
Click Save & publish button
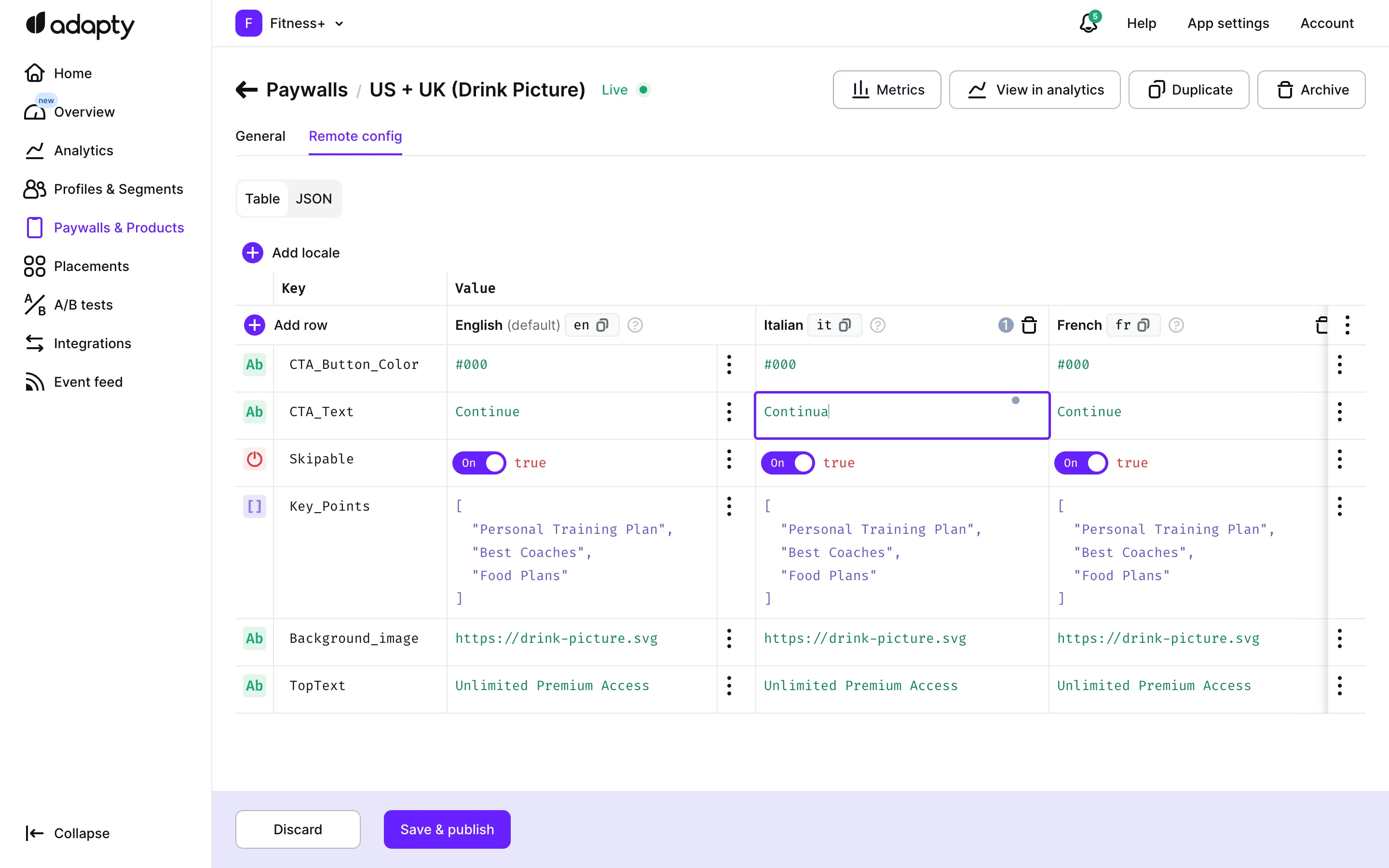click(447, 829)
